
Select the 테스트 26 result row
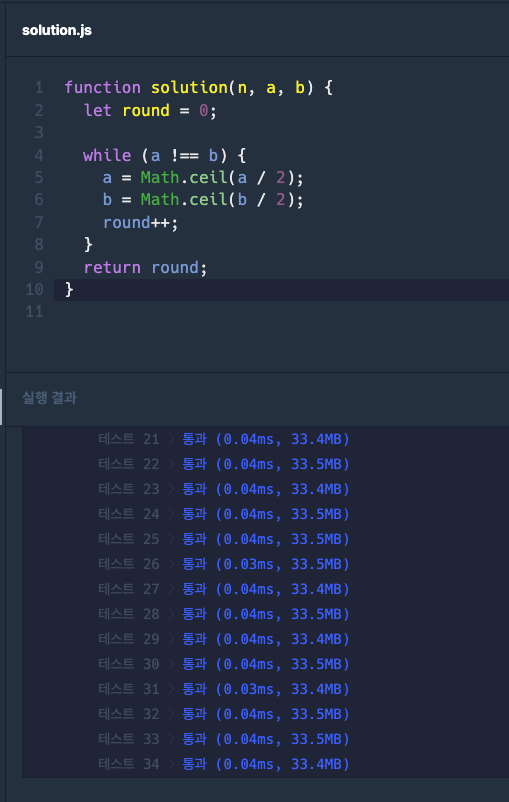(224, 564)
